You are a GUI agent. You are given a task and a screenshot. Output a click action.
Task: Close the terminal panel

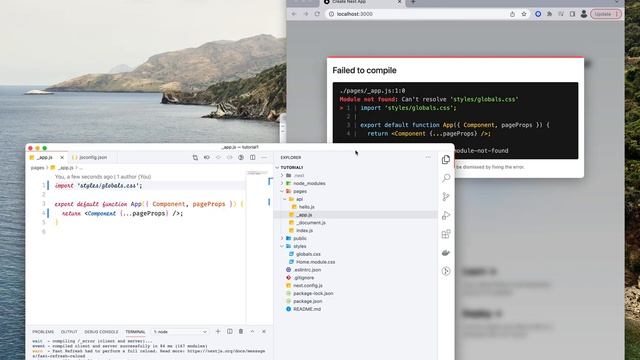point(264,331)
